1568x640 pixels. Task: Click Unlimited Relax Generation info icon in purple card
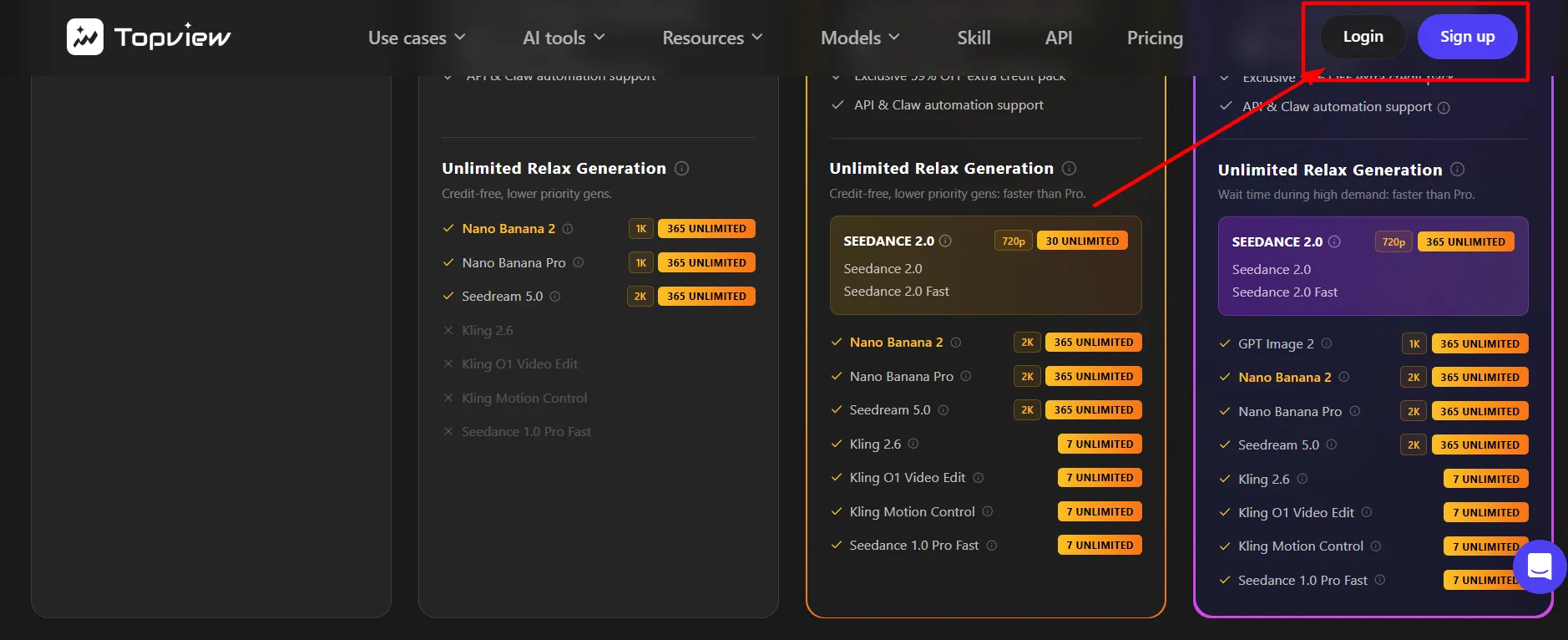tap(1457, 170)
